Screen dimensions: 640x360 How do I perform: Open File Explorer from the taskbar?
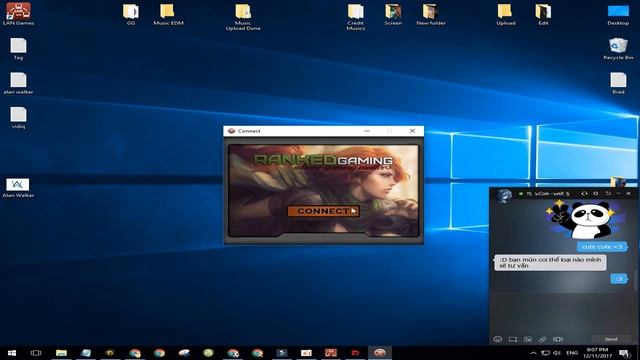[x=61, y=353]
